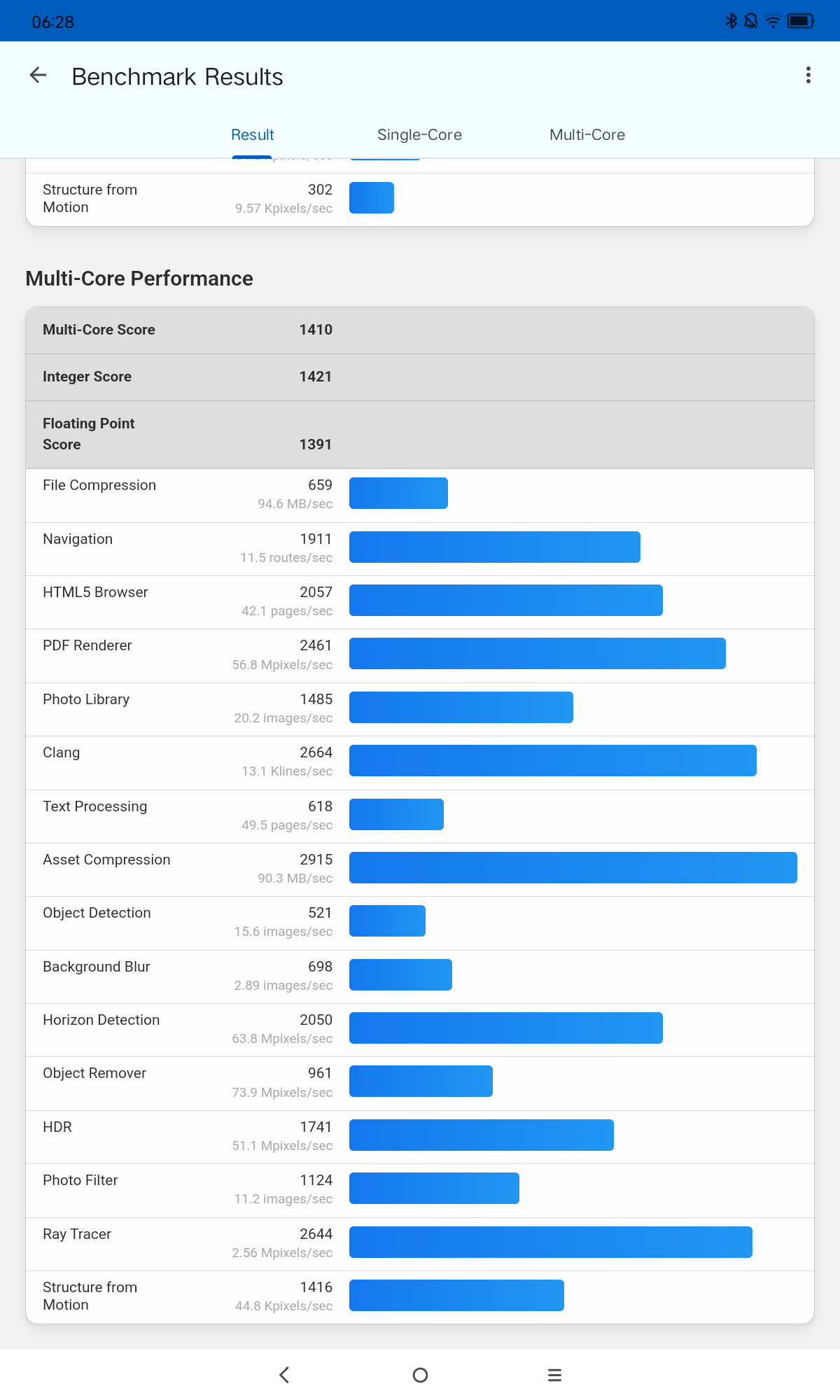The height and width of the screenshot is (1400, 840).
Task: Tap the Ray Tracer label
Action: tap(77, 1234)
